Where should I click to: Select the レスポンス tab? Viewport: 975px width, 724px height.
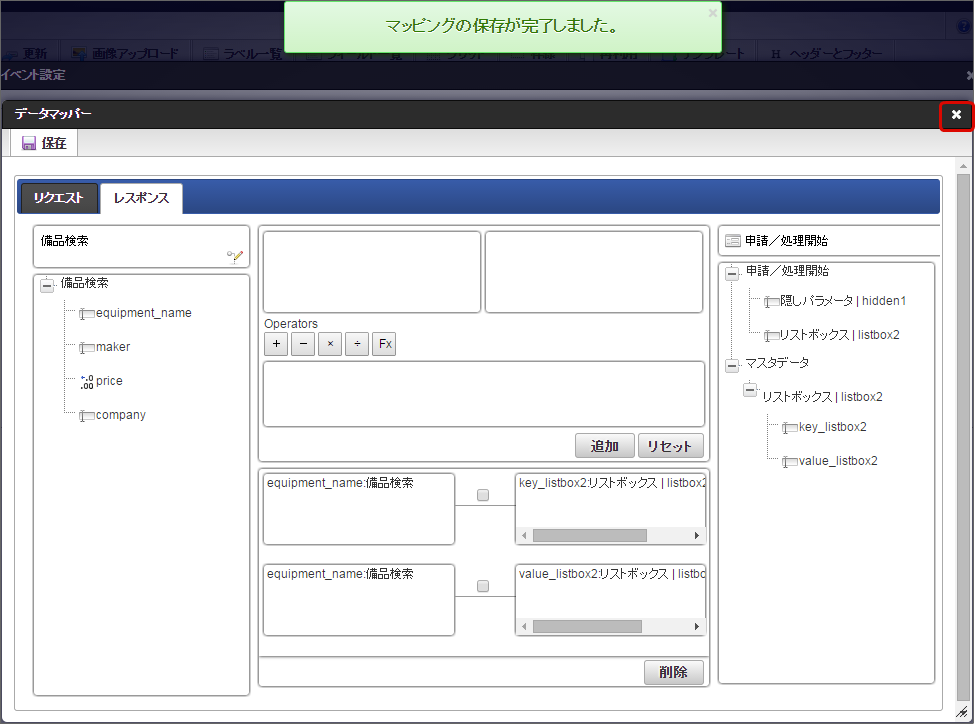[x=141, y=198]
